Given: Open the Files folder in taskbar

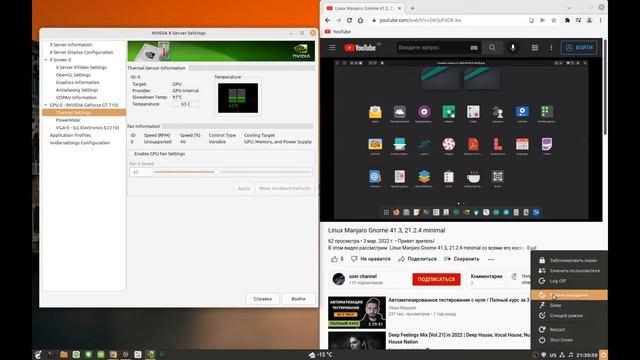Looking at the screenshot, I should pos(64,355).
